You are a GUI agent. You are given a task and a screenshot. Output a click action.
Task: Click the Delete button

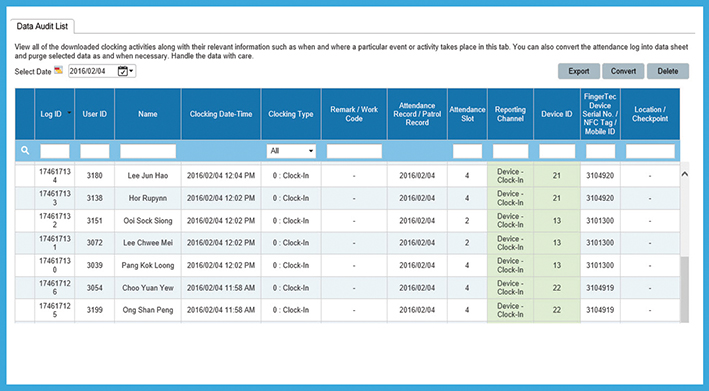coord(668,71)
